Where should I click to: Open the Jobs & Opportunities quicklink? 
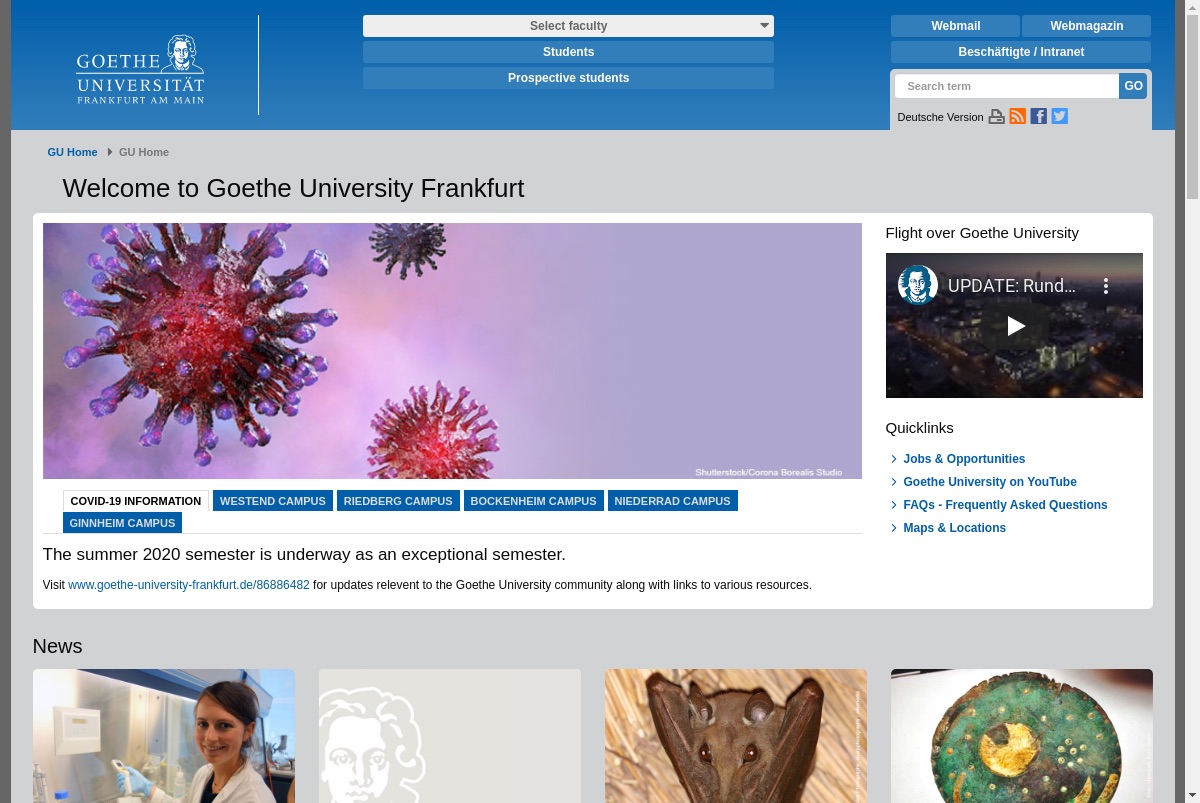(x=964, y=459)
